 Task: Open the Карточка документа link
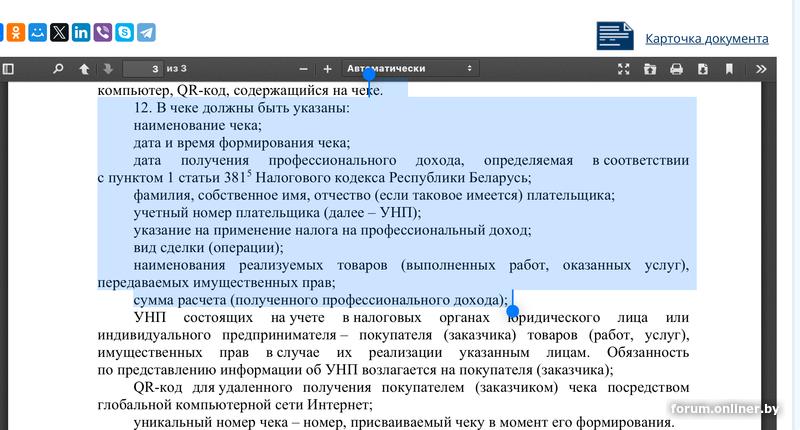(706, 38)
